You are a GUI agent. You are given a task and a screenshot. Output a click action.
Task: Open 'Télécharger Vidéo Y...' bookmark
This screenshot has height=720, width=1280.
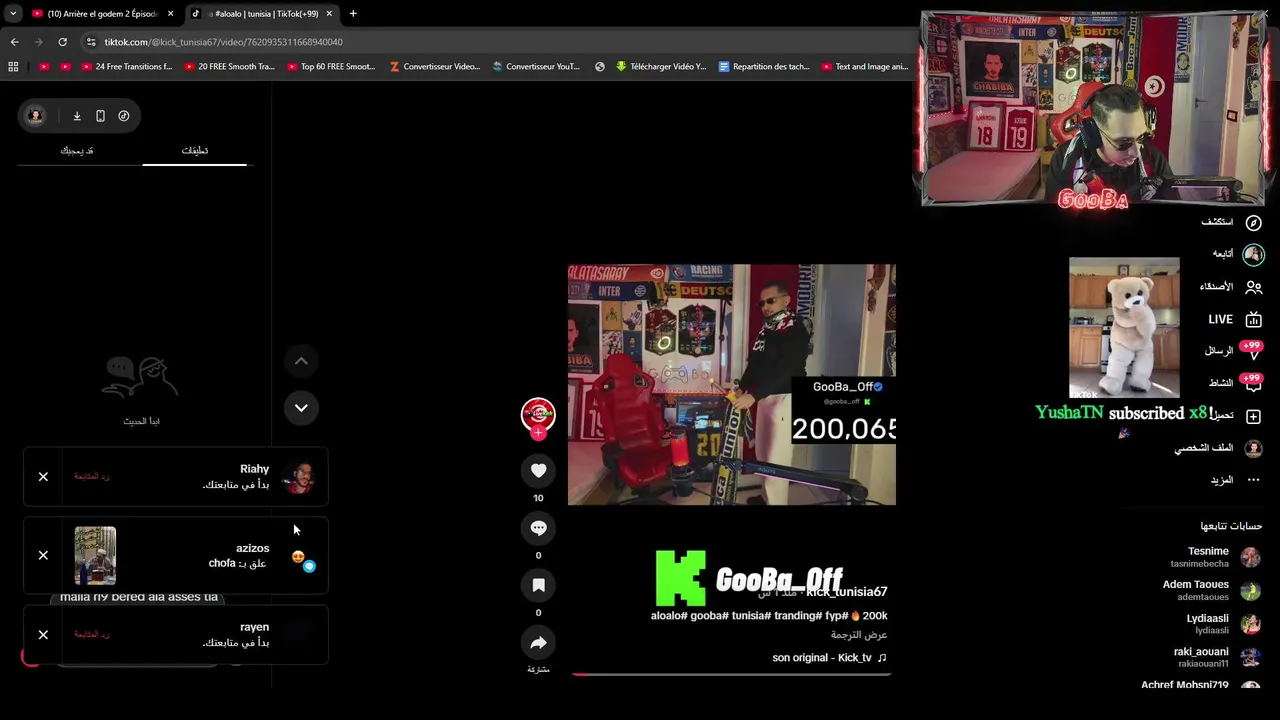[661, 67]
